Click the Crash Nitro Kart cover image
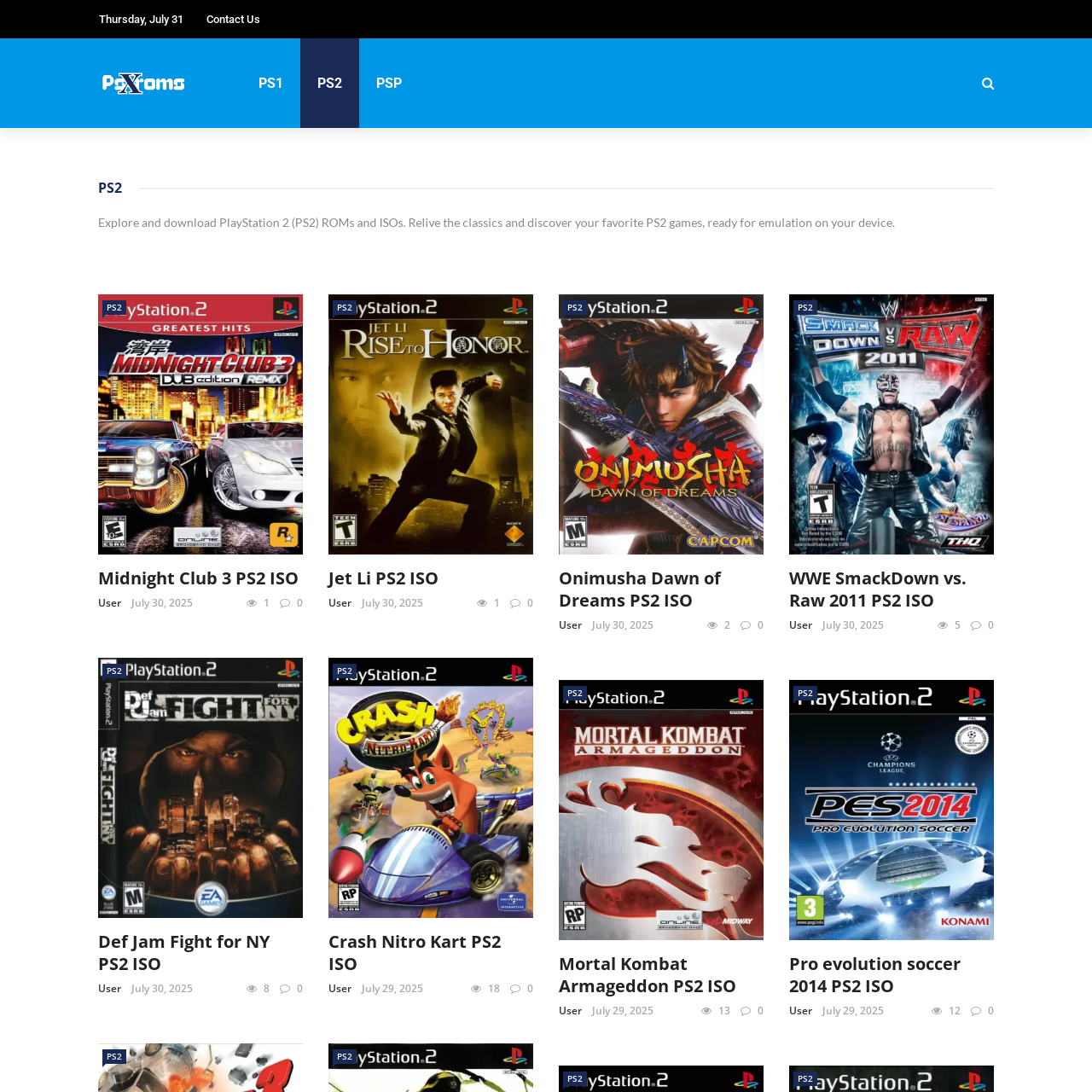The width and height of the screenshot is (1092, 1092). pos(431,787)
